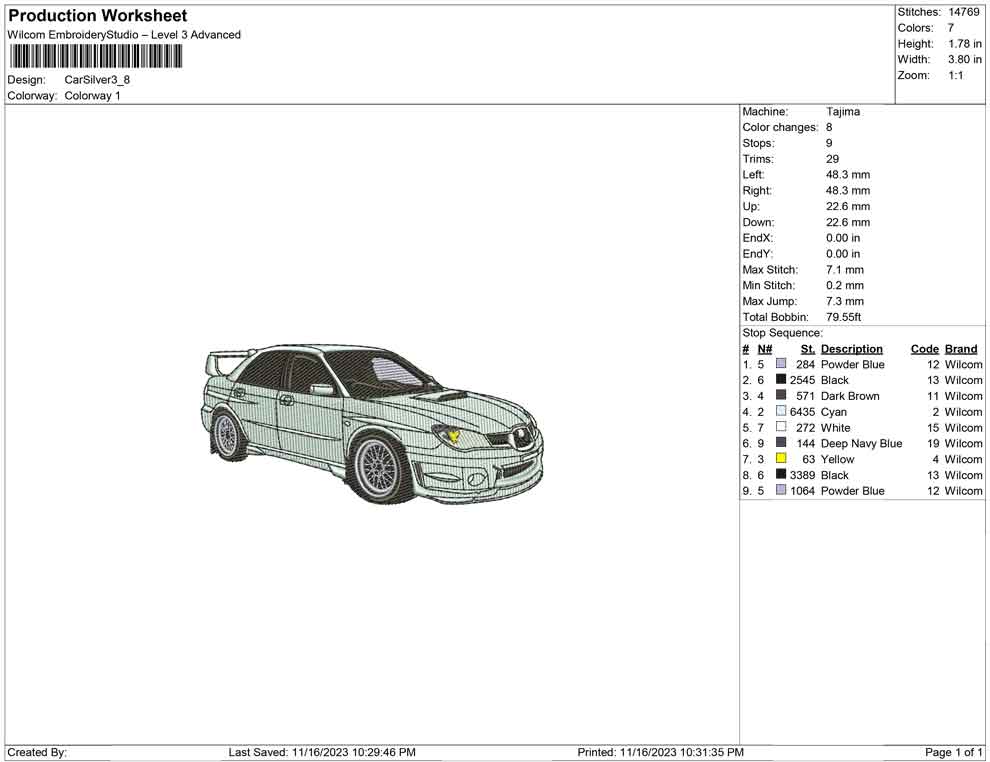Click the Code column header
990x762 pixels.
924,349
